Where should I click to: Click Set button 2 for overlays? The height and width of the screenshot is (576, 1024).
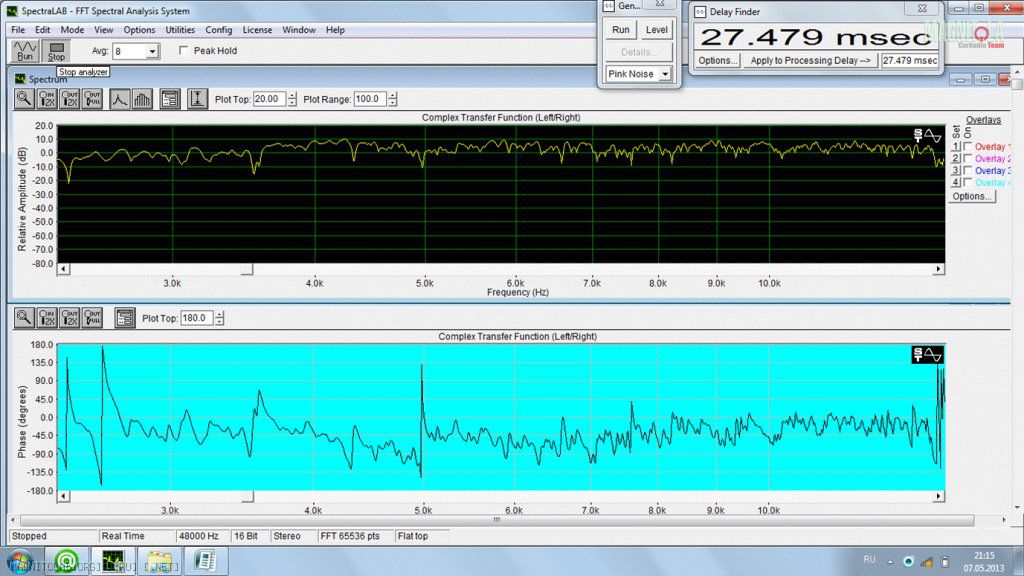coord(956,158)
